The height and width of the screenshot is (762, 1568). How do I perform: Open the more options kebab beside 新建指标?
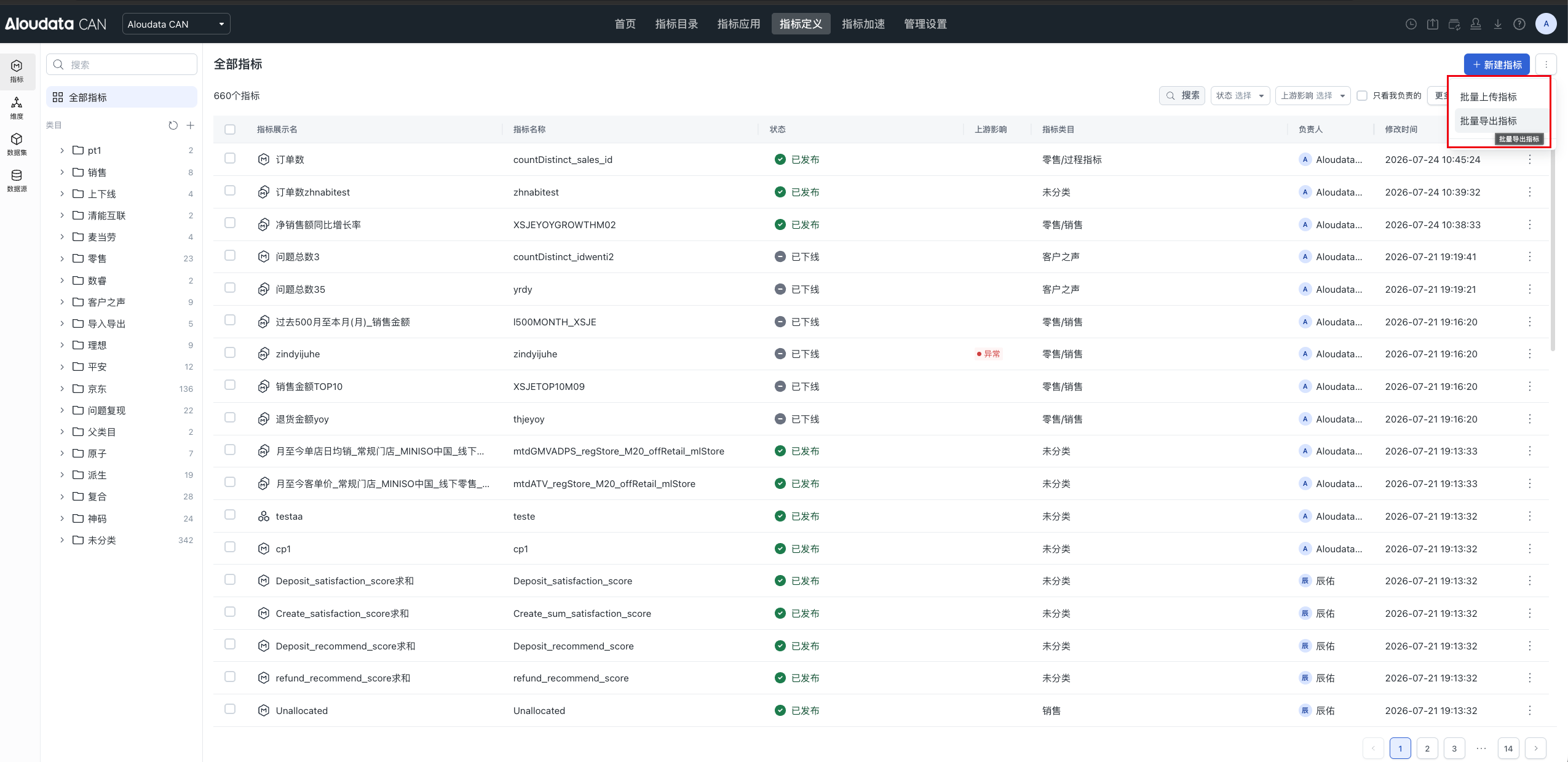point(1546,65)
